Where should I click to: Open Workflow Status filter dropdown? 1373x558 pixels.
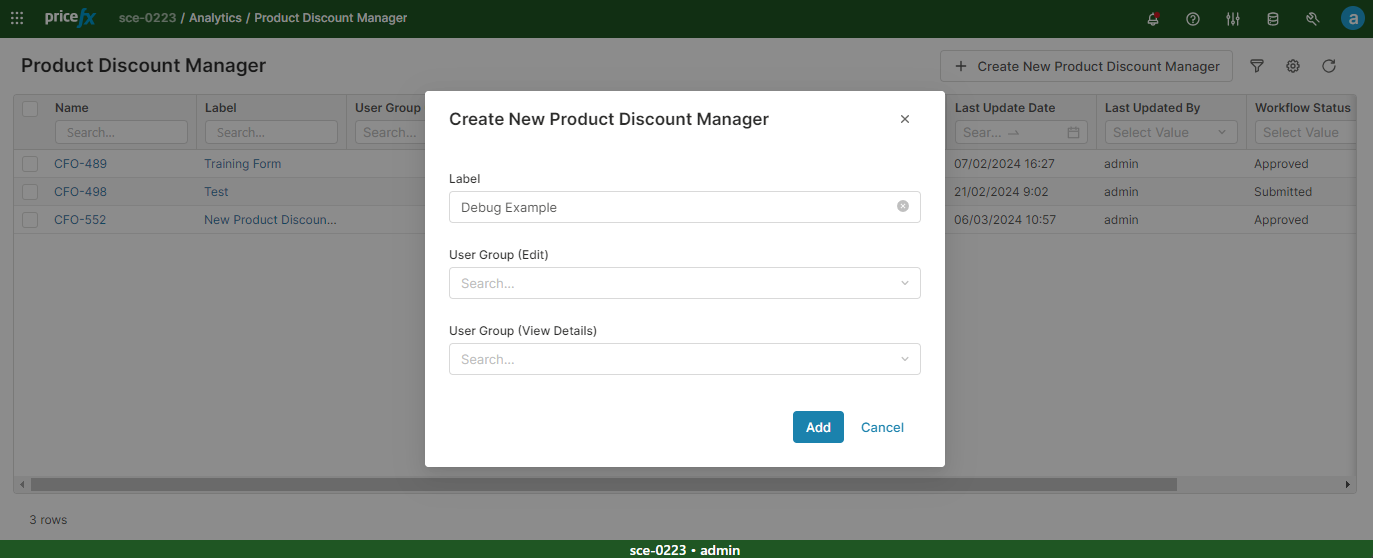[x=1305, y=132]
